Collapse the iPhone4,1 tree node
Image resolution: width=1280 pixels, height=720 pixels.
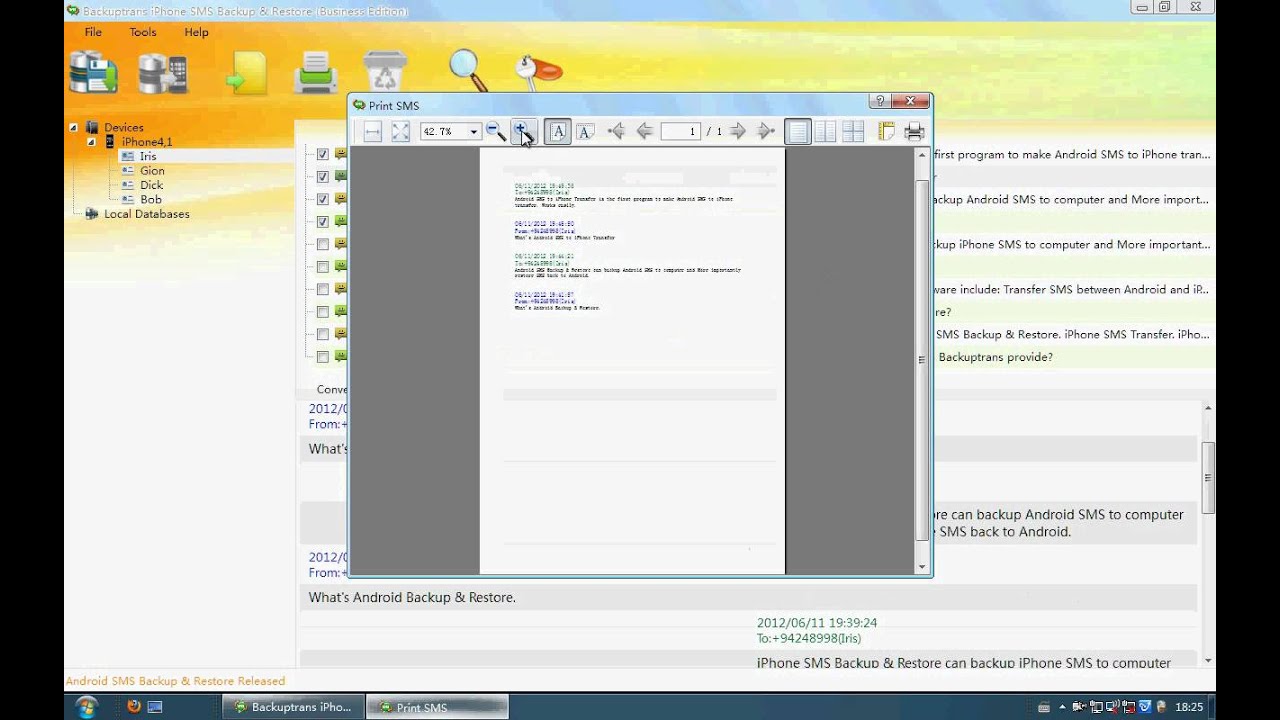click(x=91, y=142)
